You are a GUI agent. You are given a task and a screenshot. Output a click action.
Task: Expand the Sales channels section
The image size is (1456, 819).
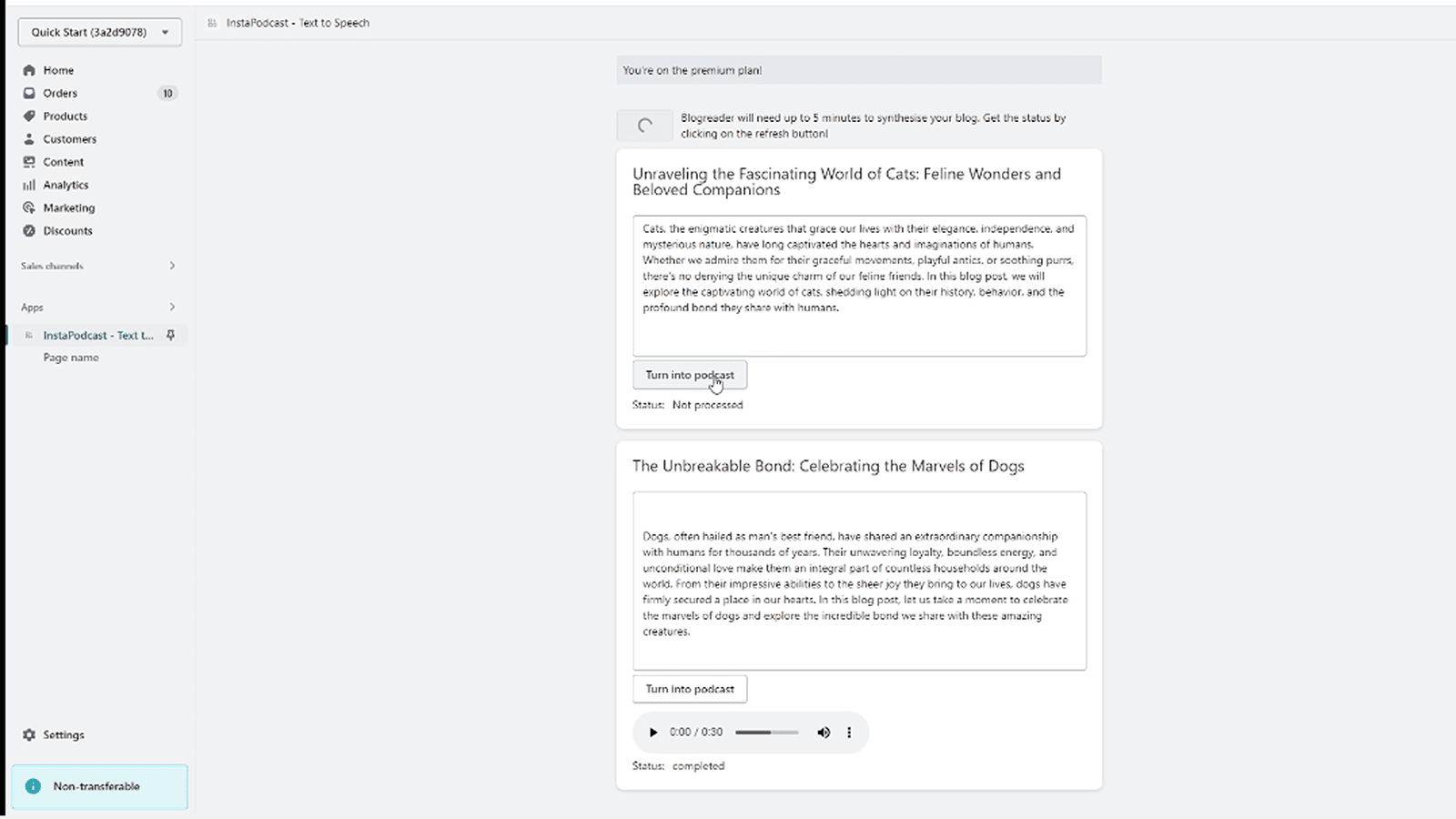(x=172, y=266)
